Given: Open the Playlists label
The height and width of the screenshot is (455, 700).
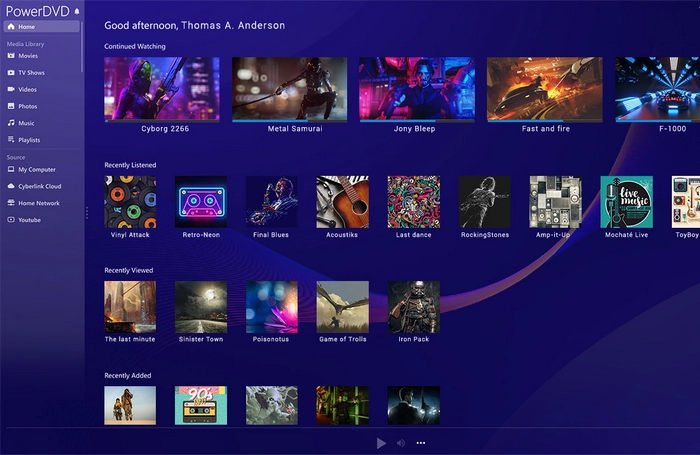Looking at the screenshot, I should (x=29, y=140).
